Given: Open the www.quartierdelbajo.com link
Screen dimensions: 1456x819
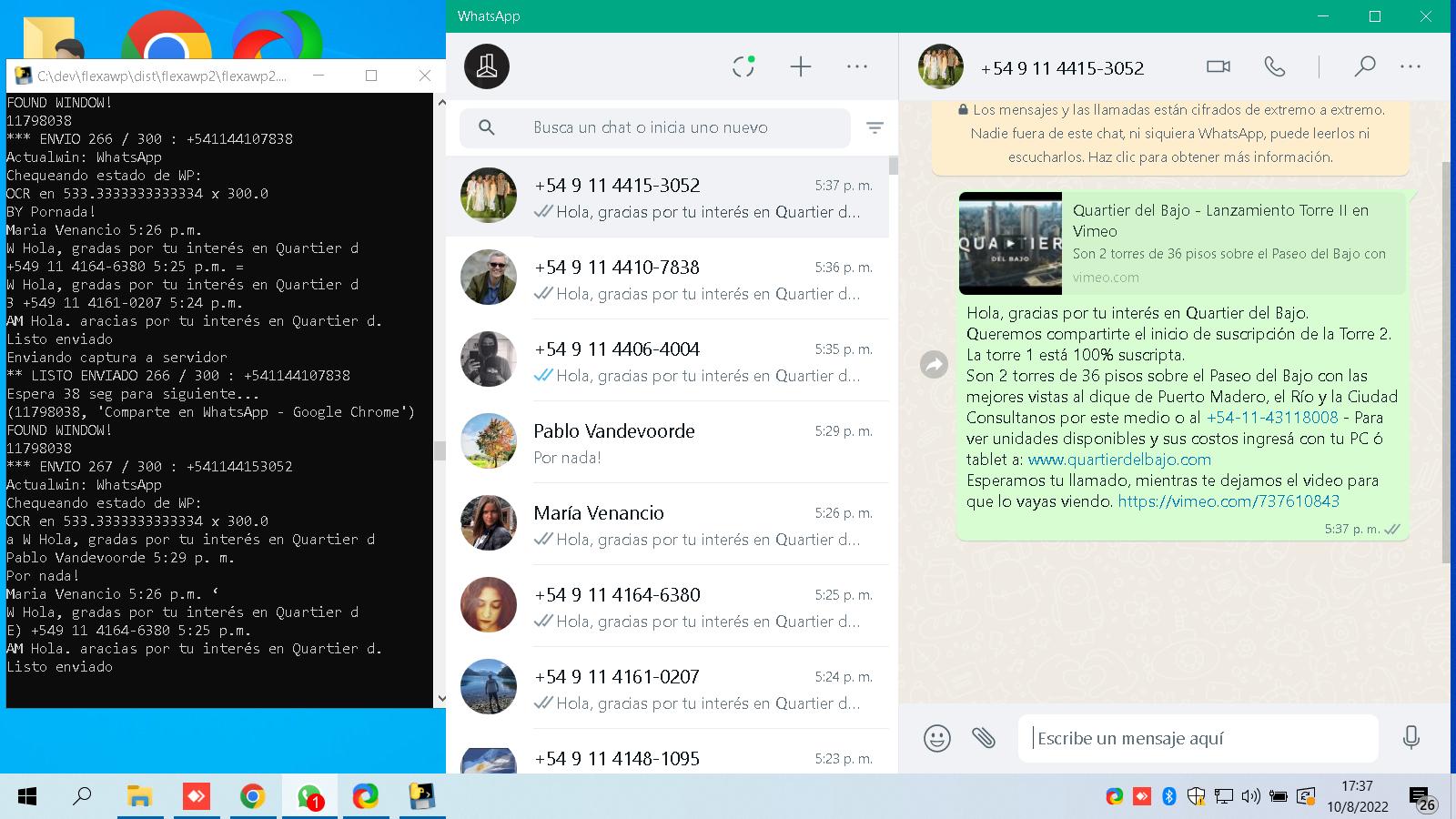Looking at the screenshot, I should click(1119, 460).
